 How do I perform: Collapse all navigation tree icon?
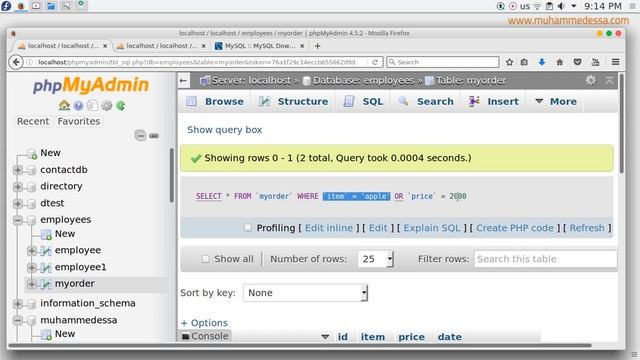coord(140,135)
